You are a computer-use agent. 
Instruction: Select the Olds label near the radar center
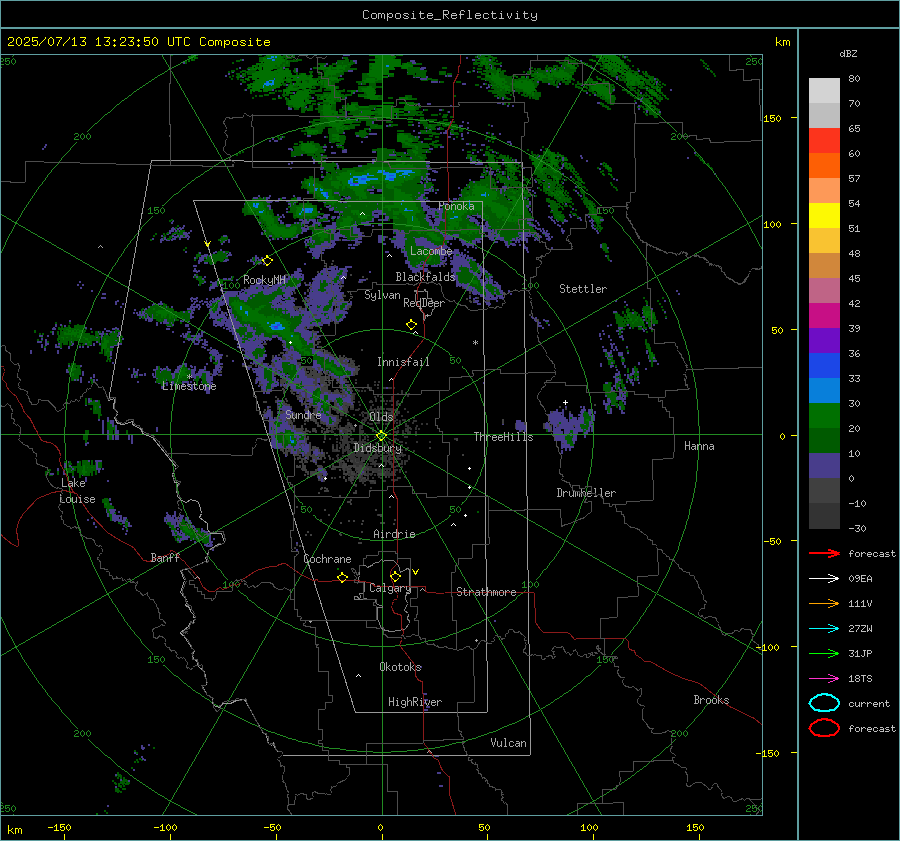coord(381,417)
